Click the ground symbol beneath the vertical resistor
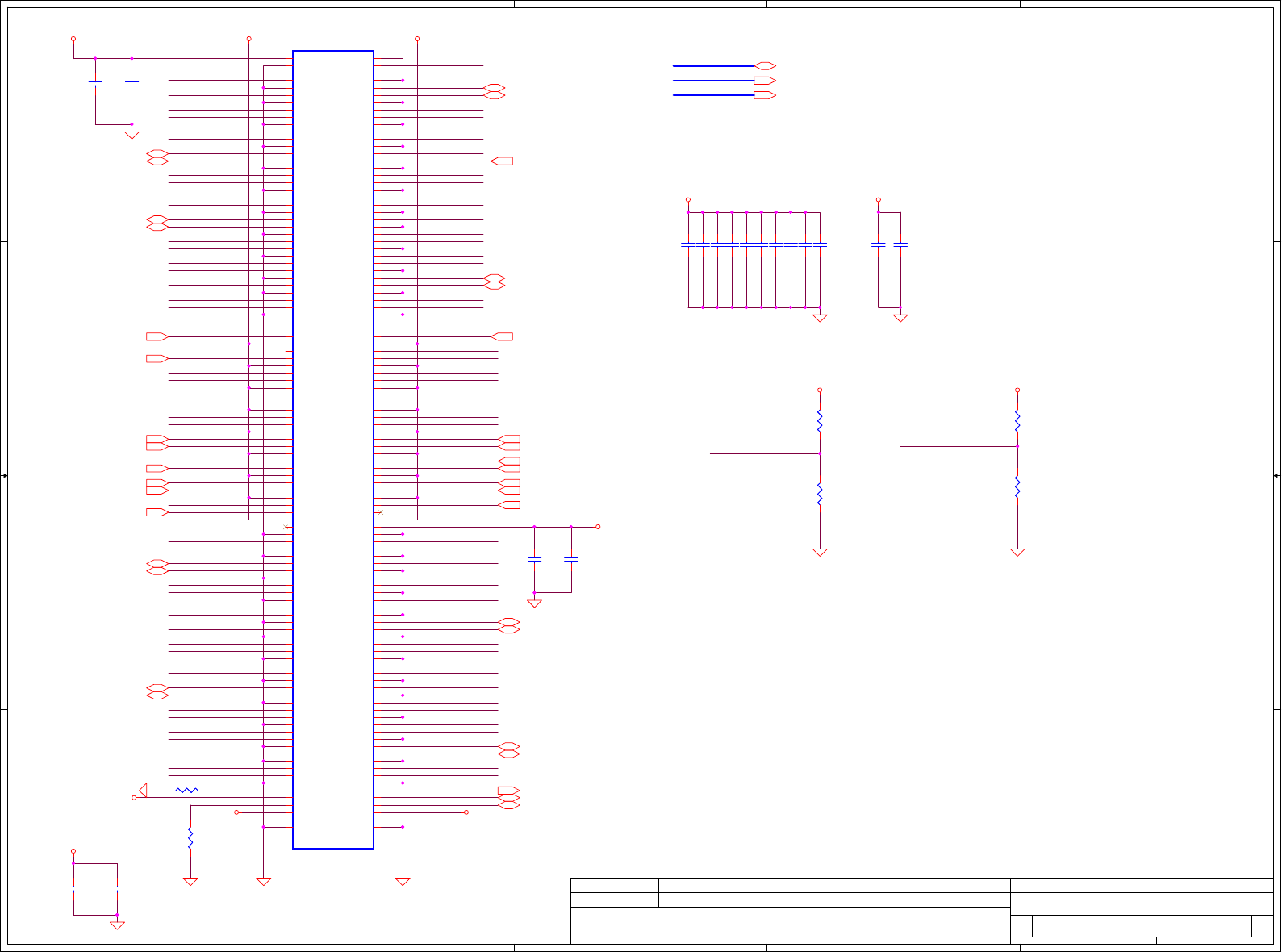 190,882
